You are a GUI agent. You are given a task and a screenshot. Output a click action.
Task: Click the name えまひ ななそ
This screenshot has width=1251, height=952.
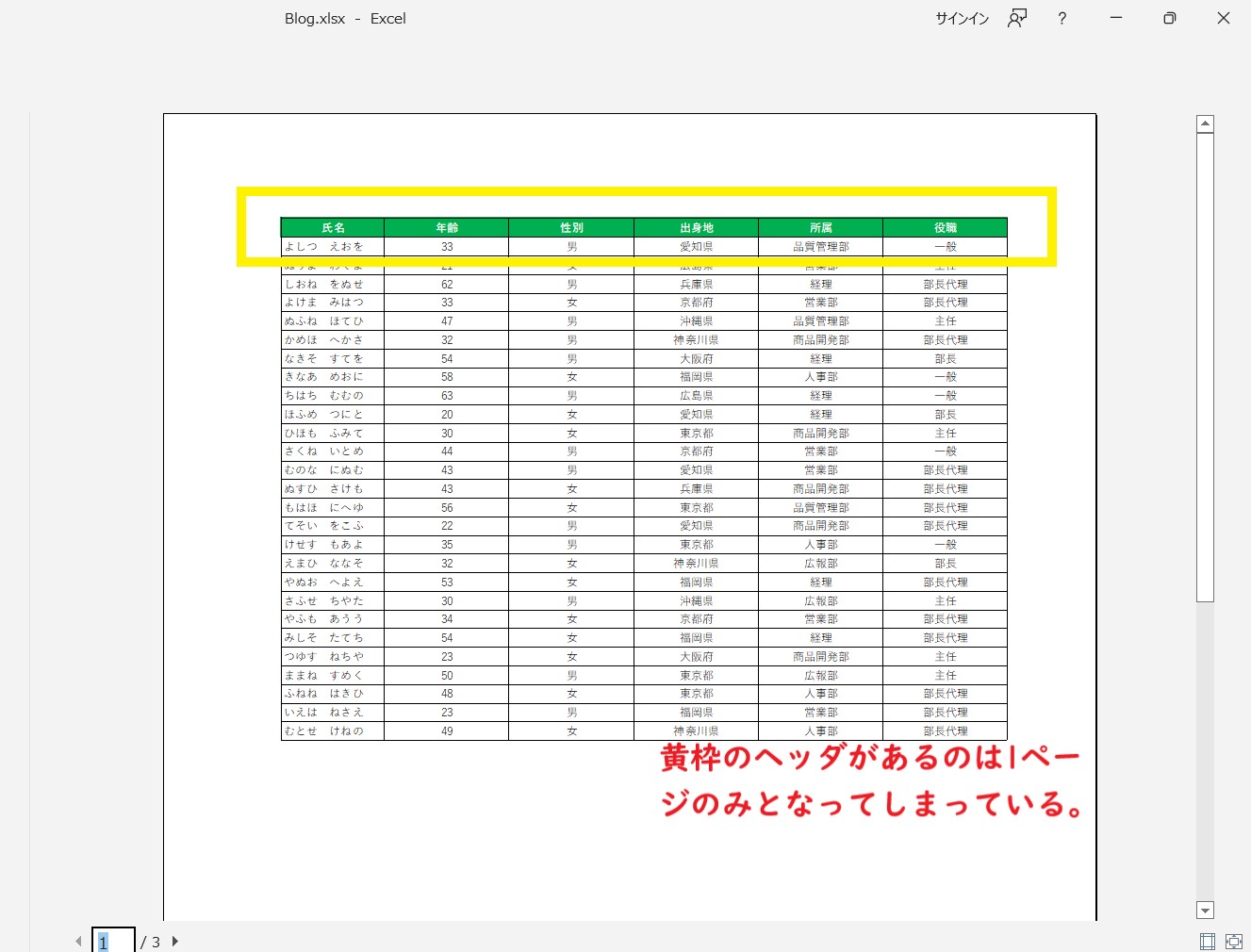pos(324,564)
